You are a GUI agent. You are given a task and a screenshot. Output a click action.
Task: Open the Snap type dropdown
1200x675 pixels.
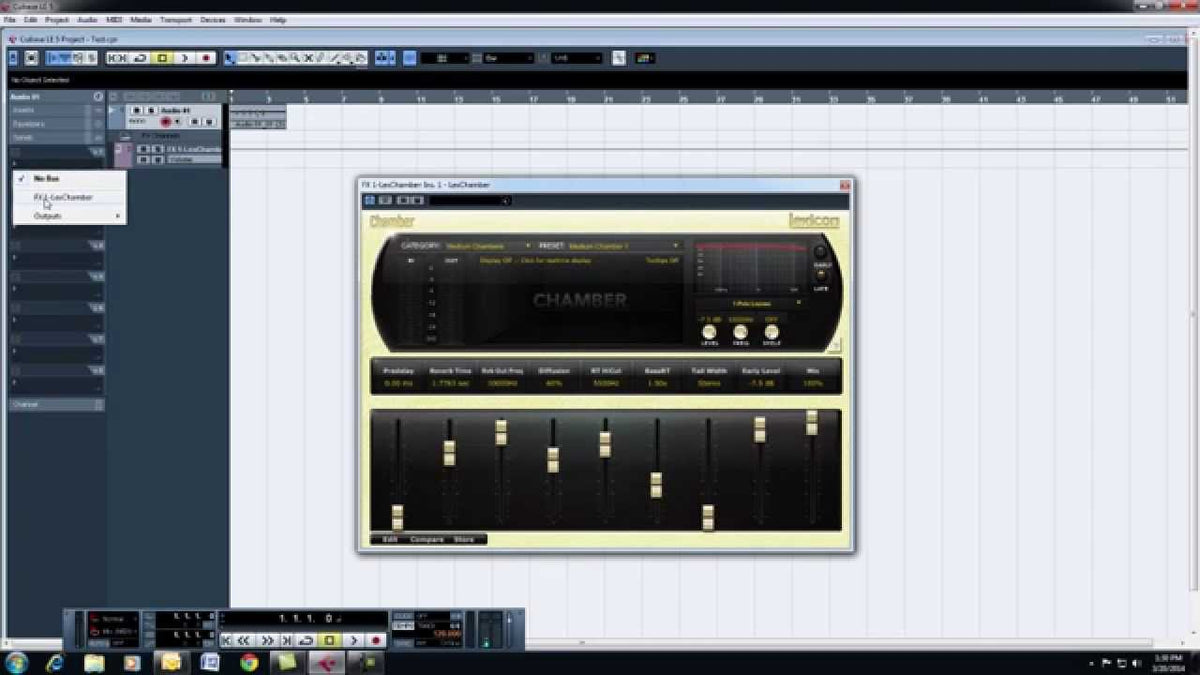(445, 58)
